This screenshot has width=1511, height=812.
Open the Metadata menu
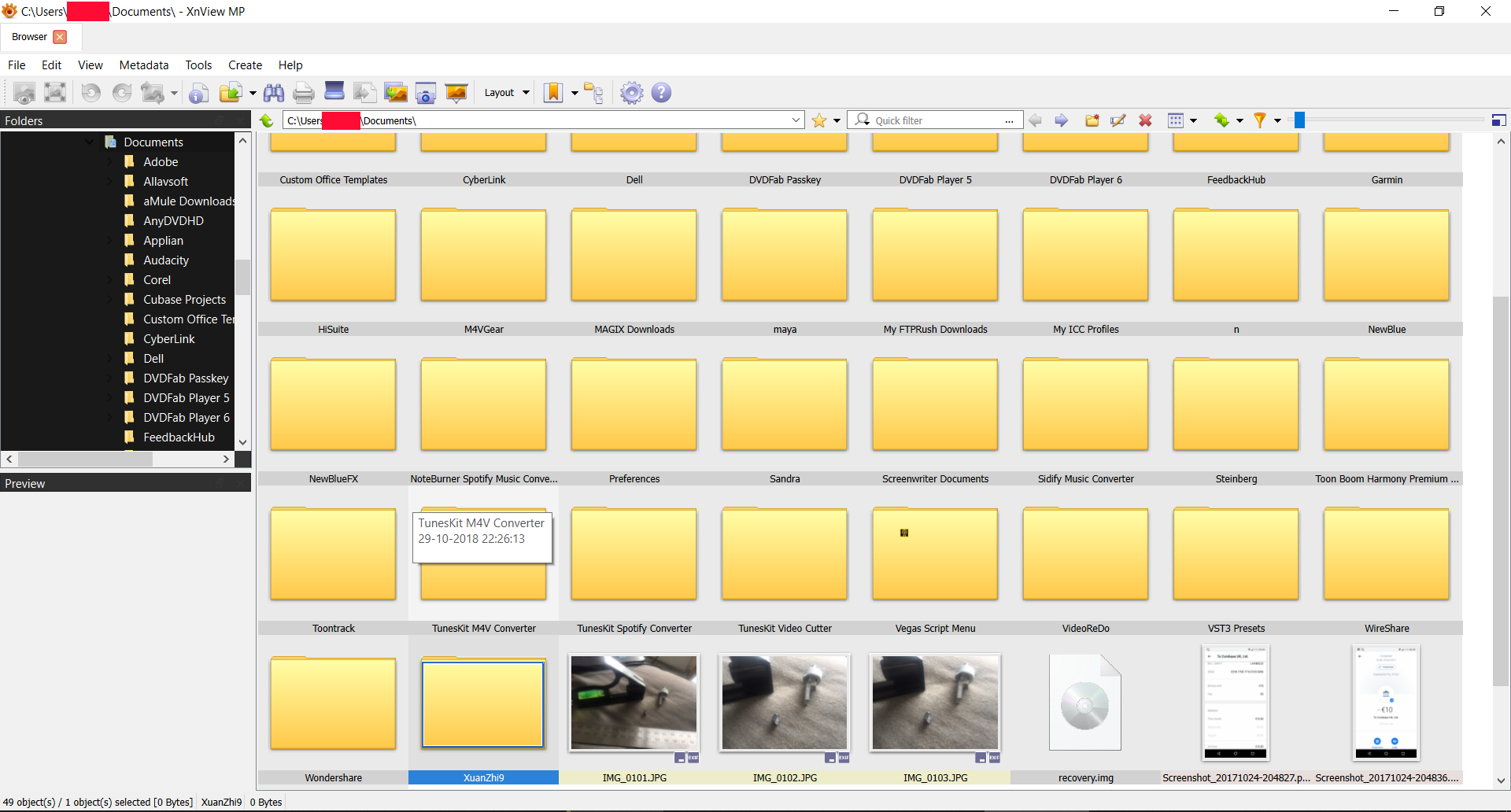pyautogui.click(x=143, y=65)
